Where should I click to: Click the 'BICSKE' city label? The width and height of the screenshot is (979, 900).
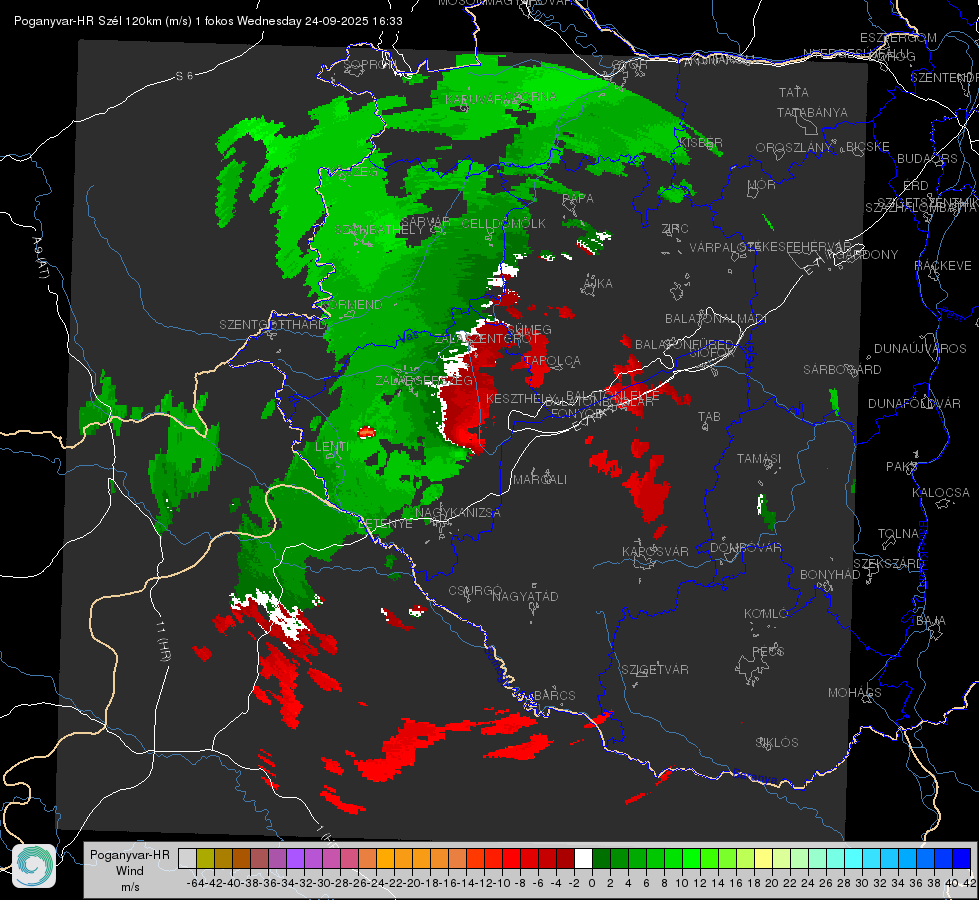coord(867,147)
